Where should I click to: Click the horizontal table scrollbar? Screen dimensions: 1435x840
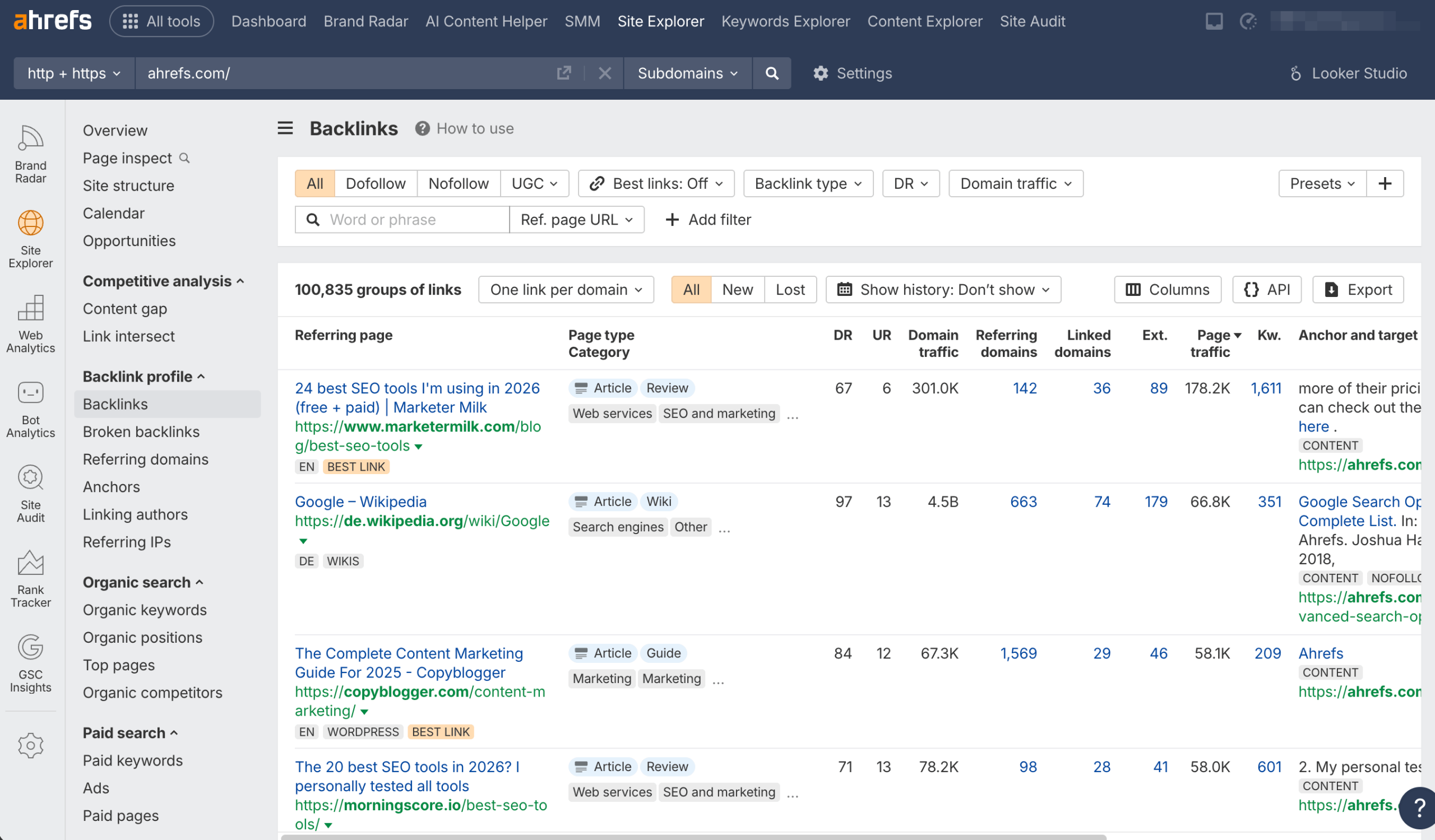694,837
